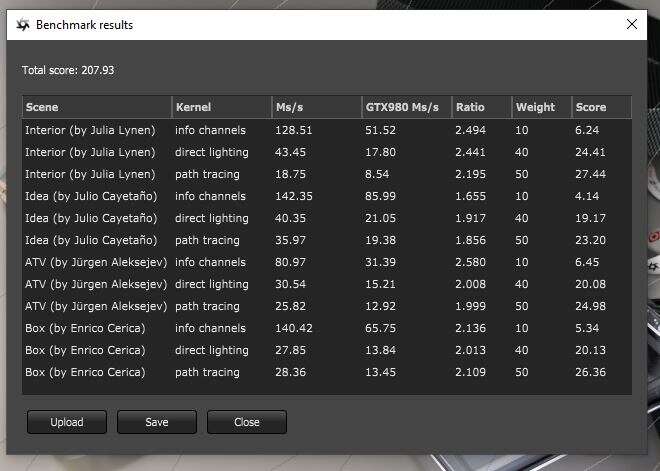The width and height of the screenshot is (660, 471).
Task: Click the 30.54 Ms/s value
Action: pyautogui.click(x=290, y=284)
